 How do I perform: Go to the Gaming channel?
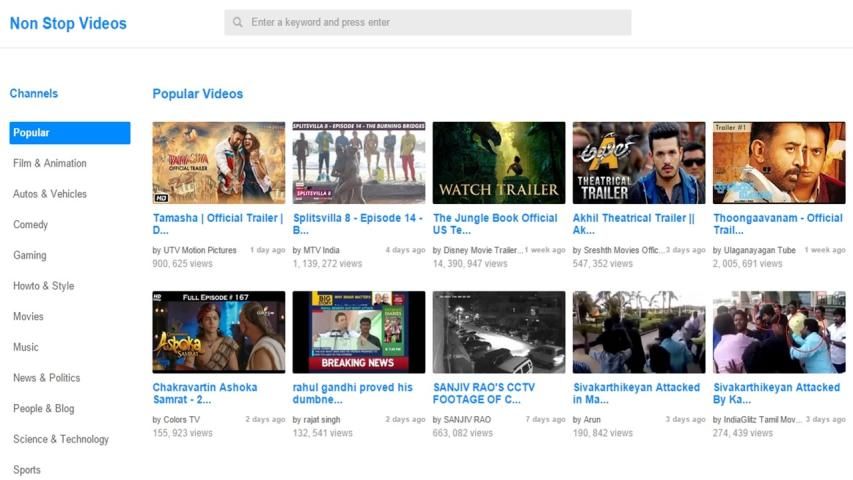pos(29,255)
